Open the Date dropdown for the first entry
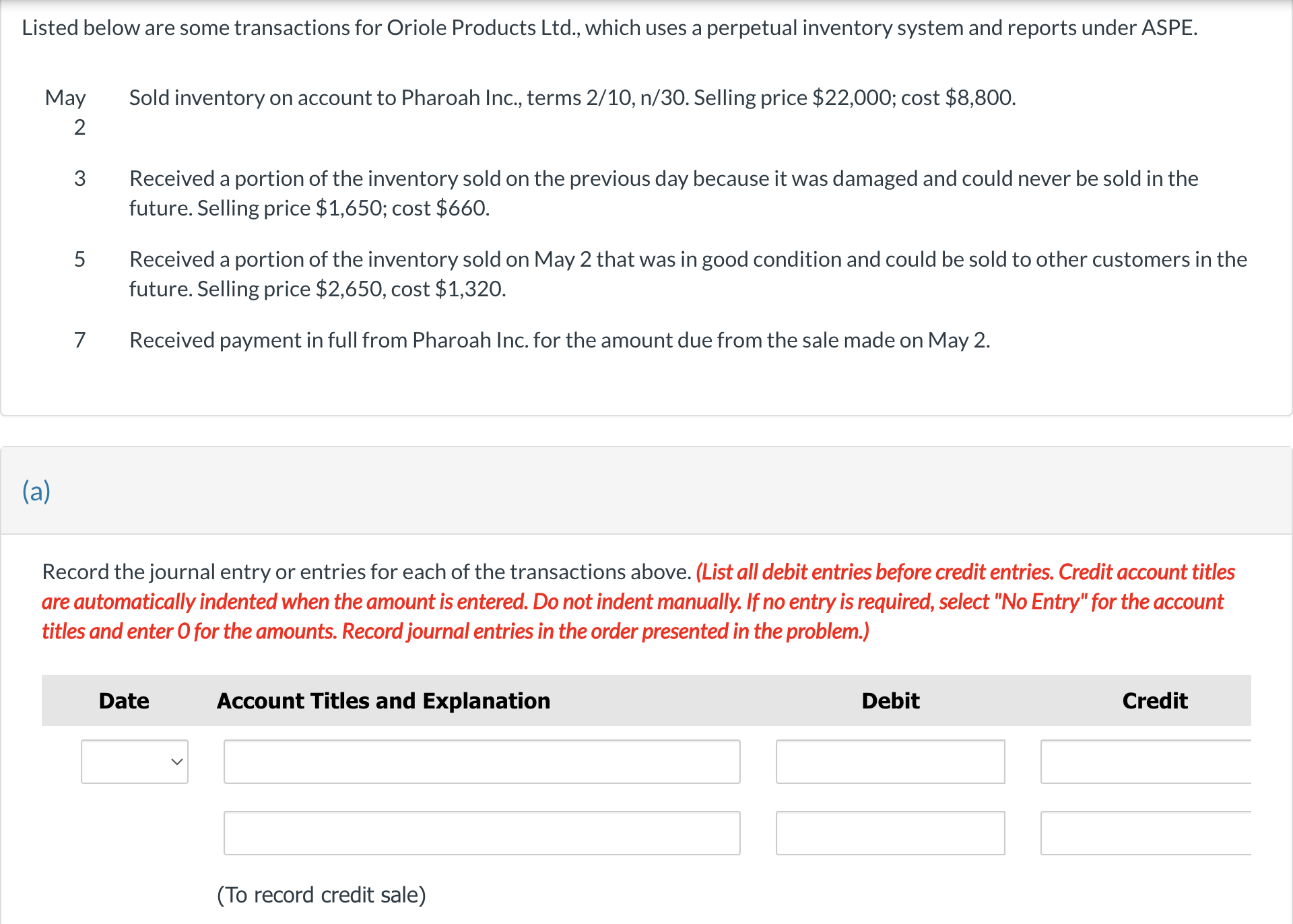This screenshot has width=1293, height=924. 134,761
